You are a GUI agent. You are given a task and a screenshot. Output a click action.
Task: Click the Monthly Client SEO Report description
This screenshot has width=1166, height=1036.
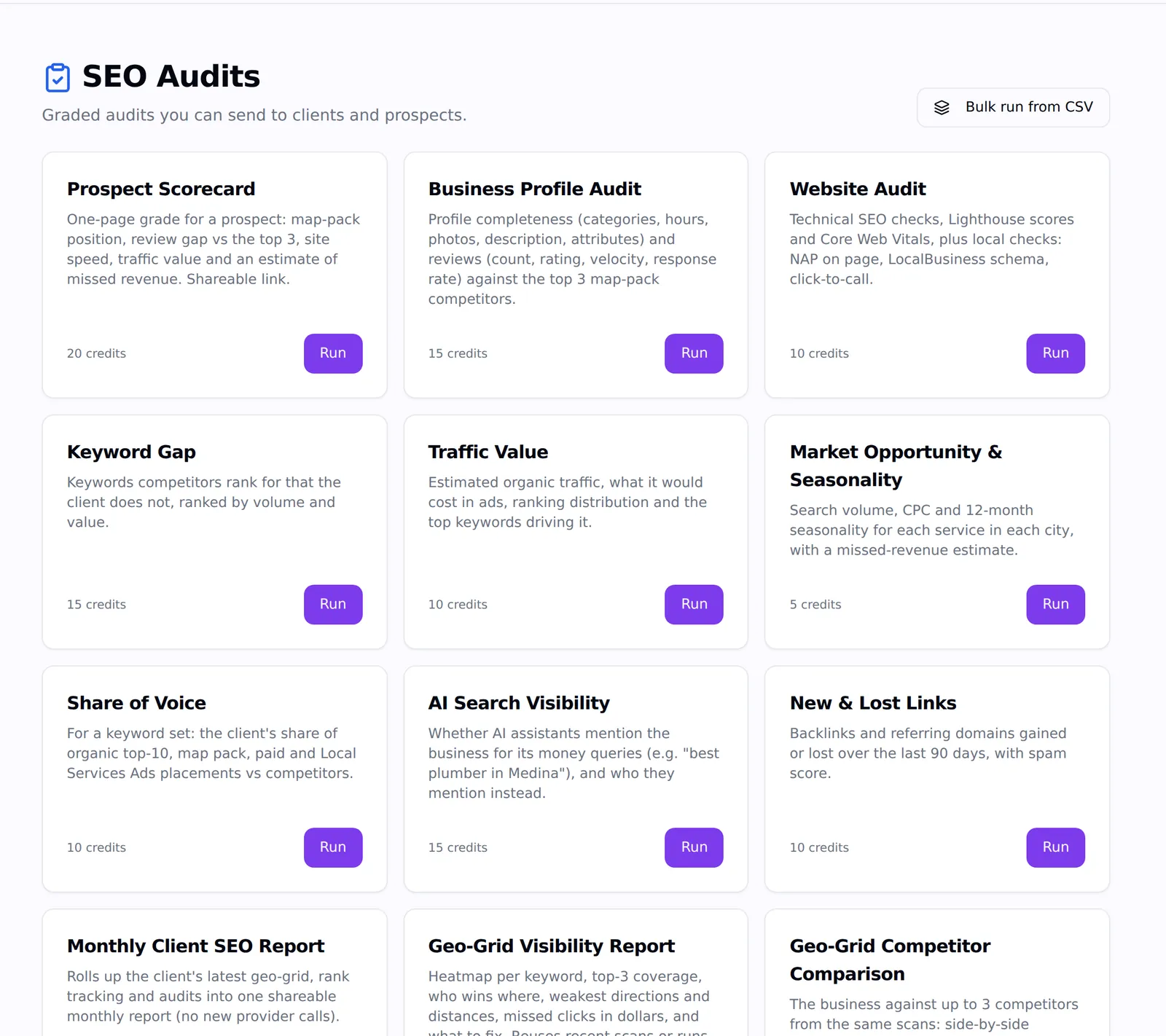[208, 996]
